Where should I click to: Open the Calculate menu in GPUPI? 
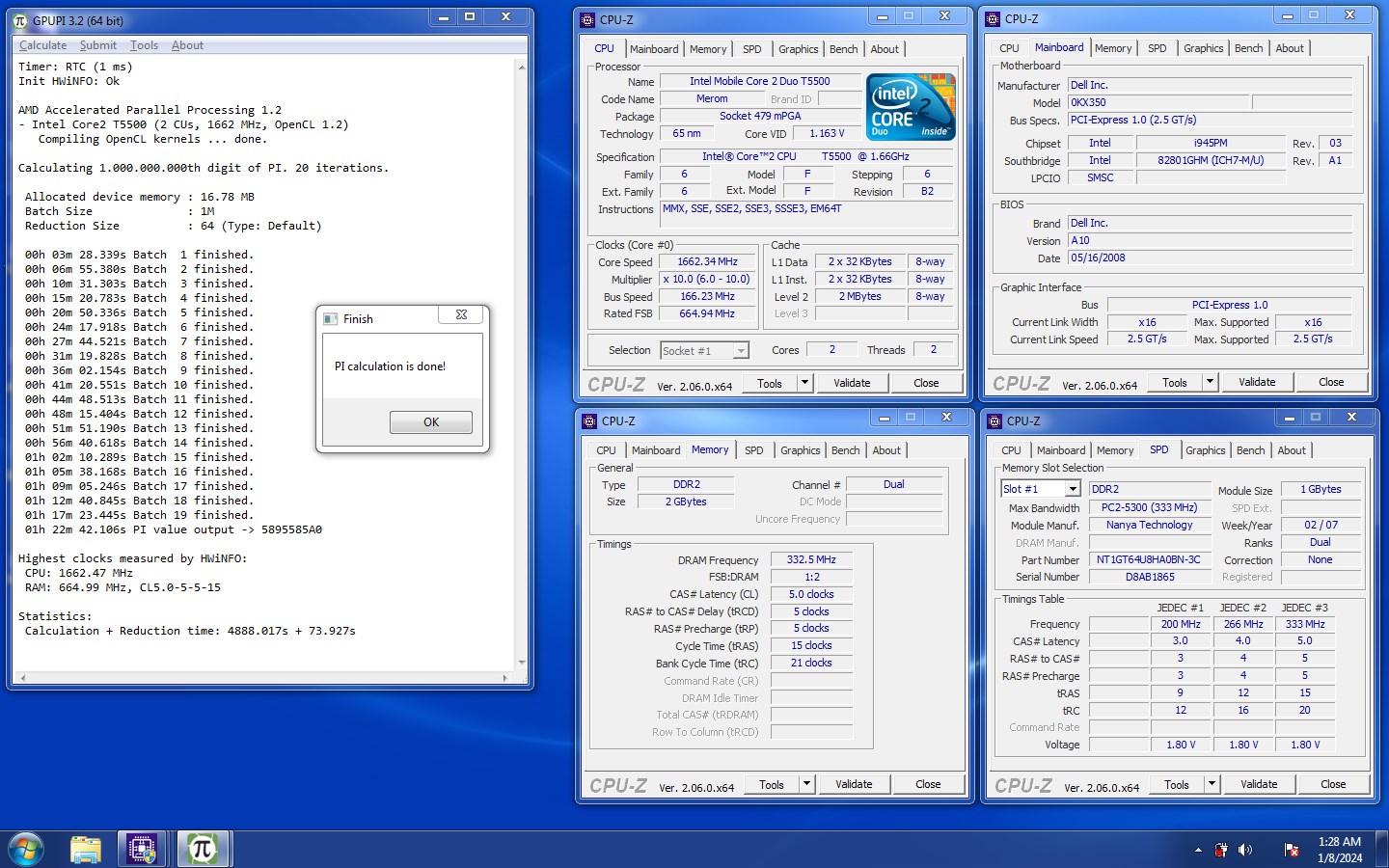43,45
